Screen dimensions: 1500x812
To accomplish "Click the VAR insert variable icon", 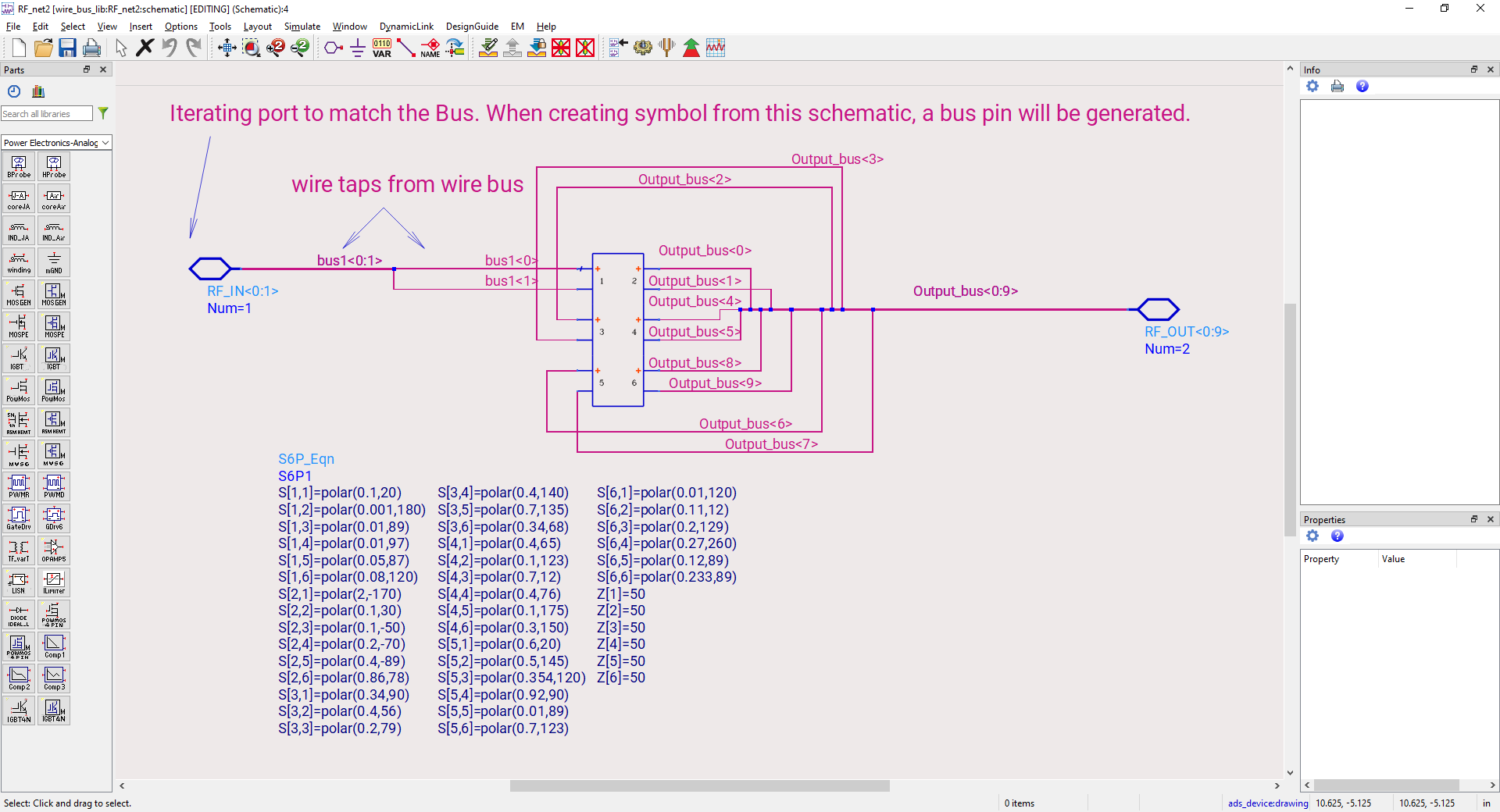I will pos(382,48).
